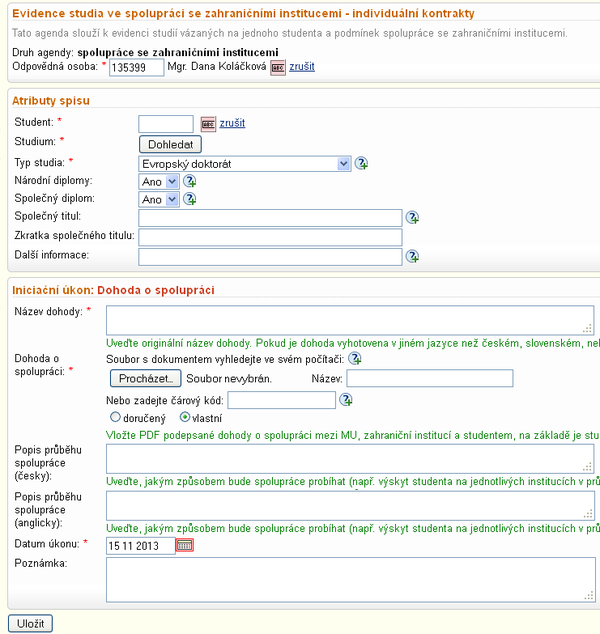Focus Popis průběhu spolupráce (anglicky) text area
The image size is (600, 634).
pos(350,505)
